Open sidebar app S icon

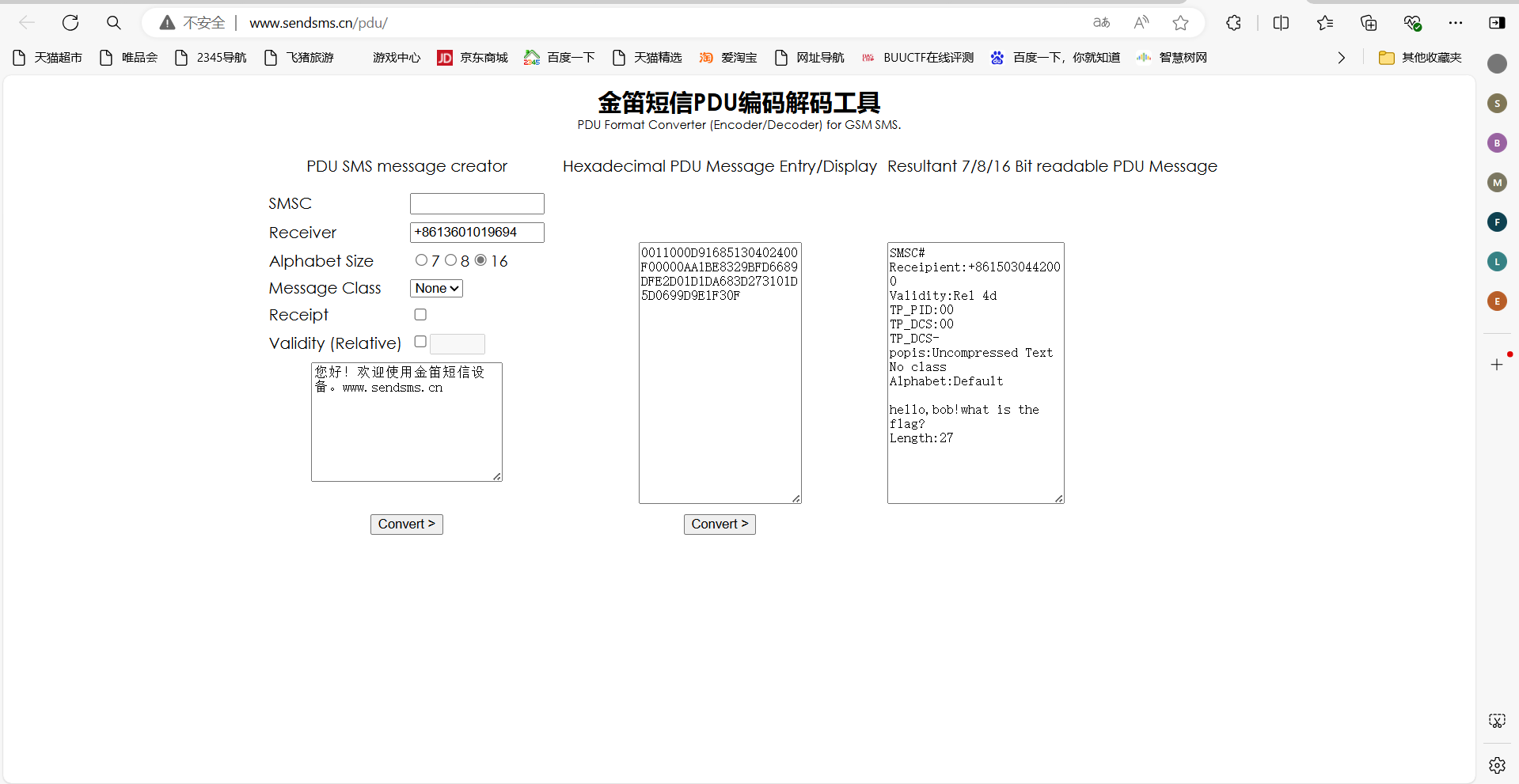point(1497,104)
